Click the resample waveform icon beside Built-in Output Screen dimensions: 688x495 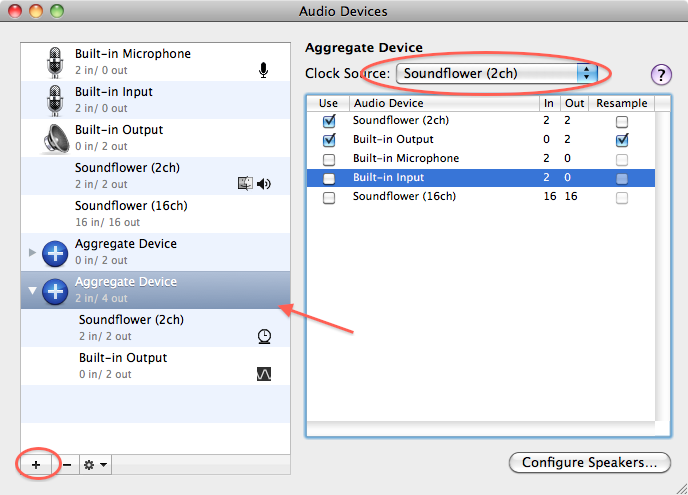tap(264, 374)
